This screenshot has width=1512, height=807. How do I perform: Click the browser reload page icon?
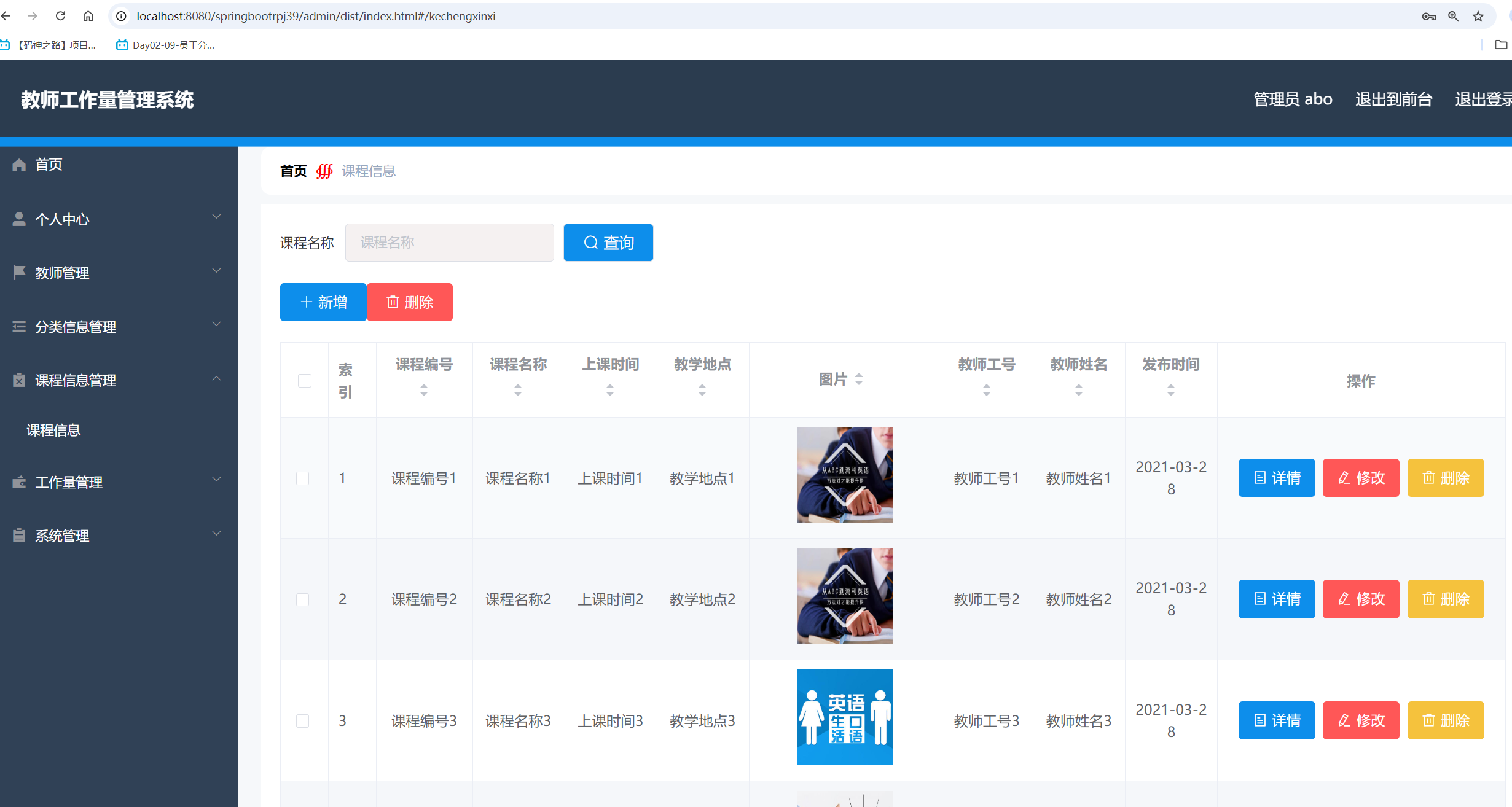[60, 16]
